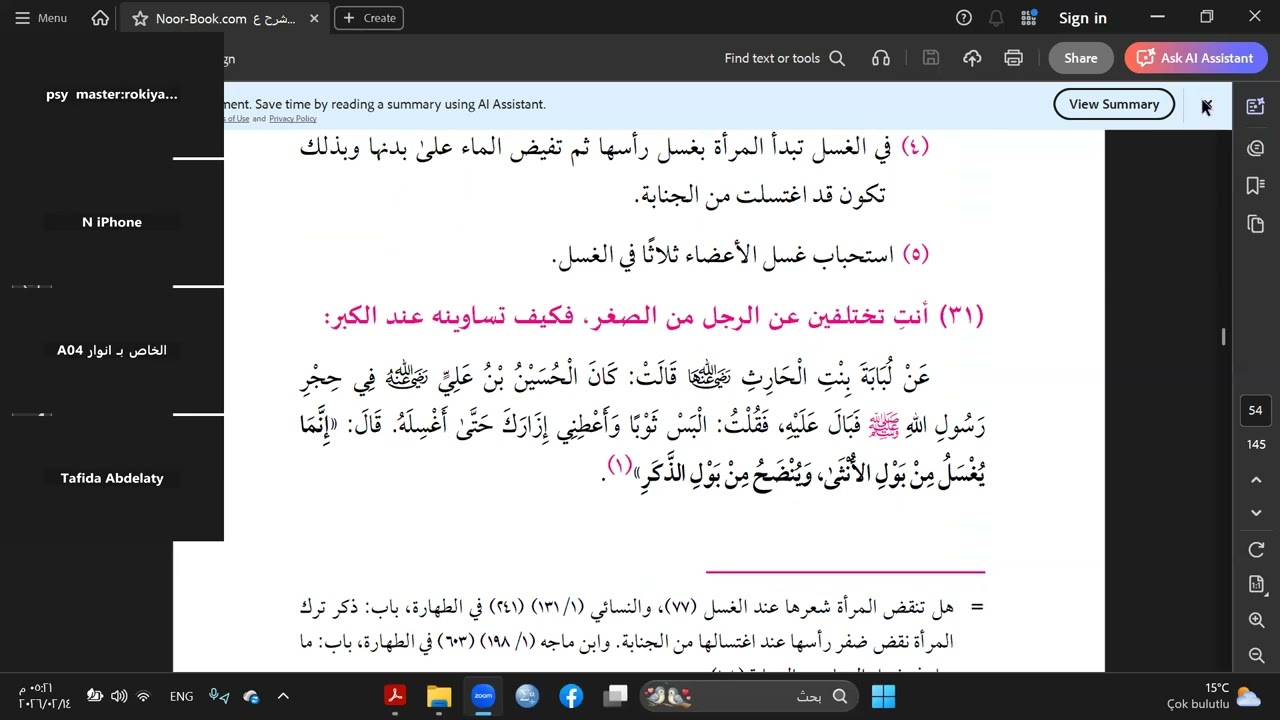Open Adobe Acrobat from the taskbar

[395, 696]
